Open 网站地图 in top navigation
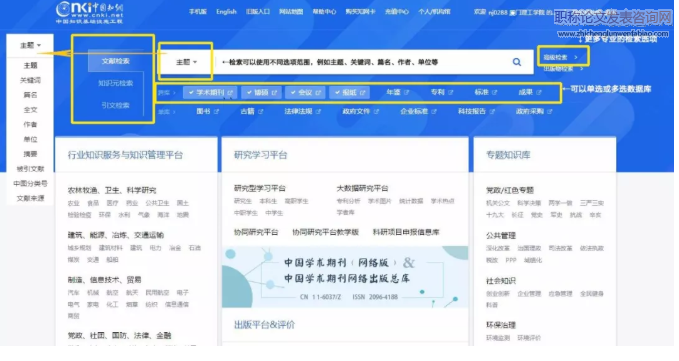The height and width of the screenshot is (361, 679). (291, 12)
